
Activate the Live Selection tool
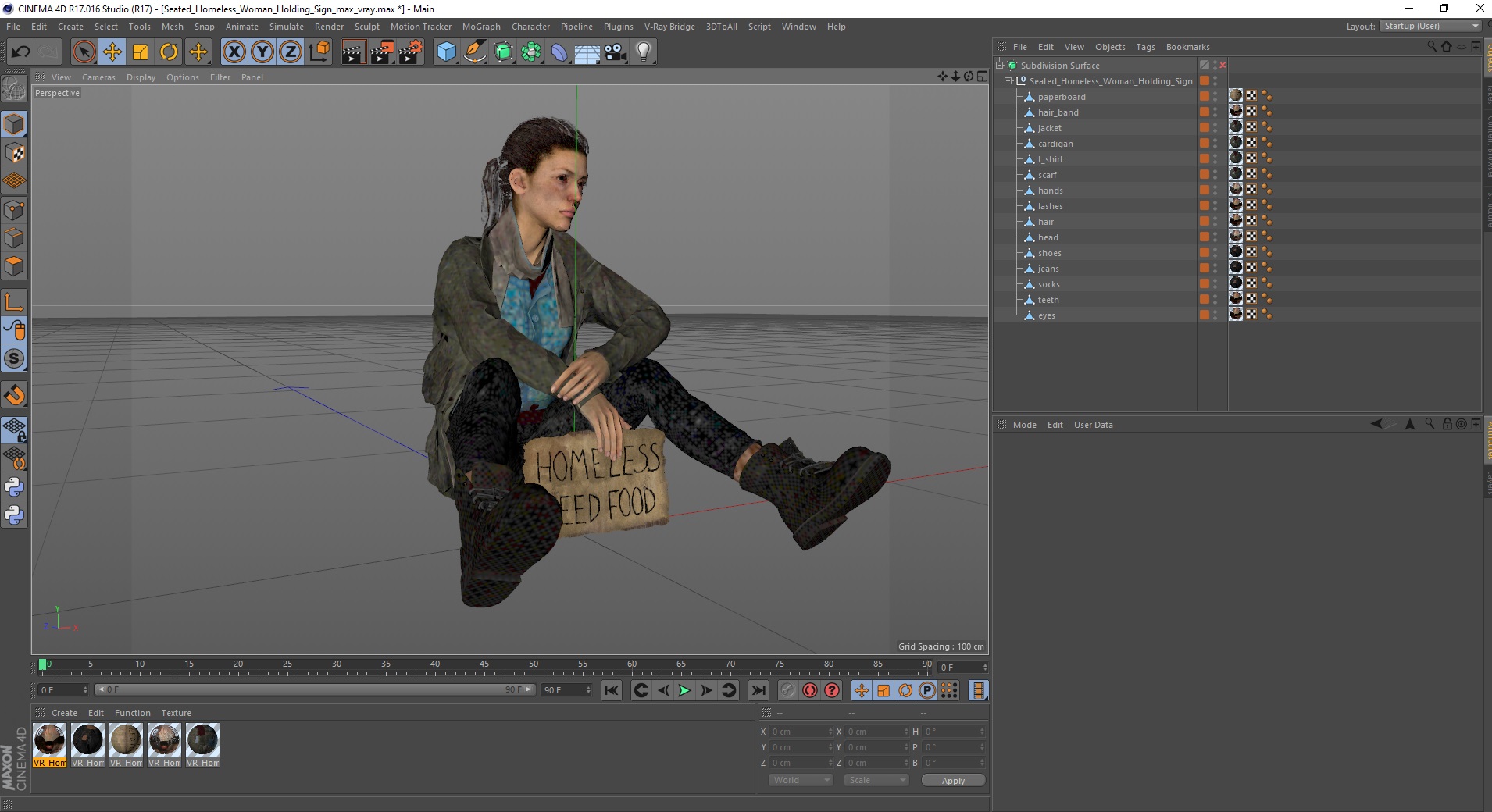pos(84,52)
